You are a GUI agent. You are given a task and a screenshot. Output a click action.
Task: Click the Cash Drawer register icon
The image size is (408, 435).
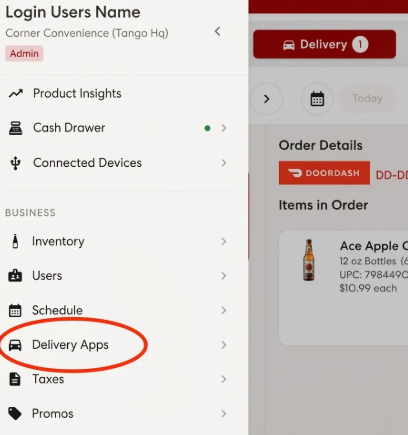15,128
